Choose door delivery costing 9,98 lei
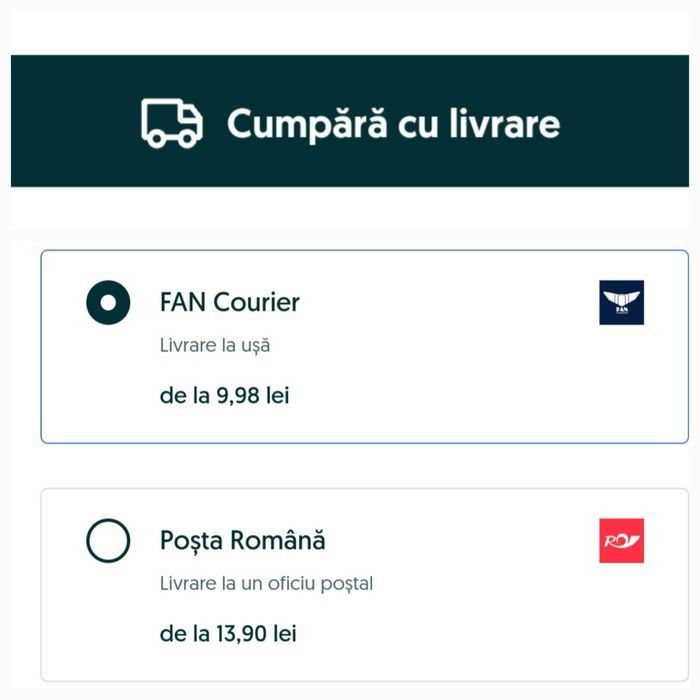Viewport: 700px width, 700px height. (x=364, y=346)
